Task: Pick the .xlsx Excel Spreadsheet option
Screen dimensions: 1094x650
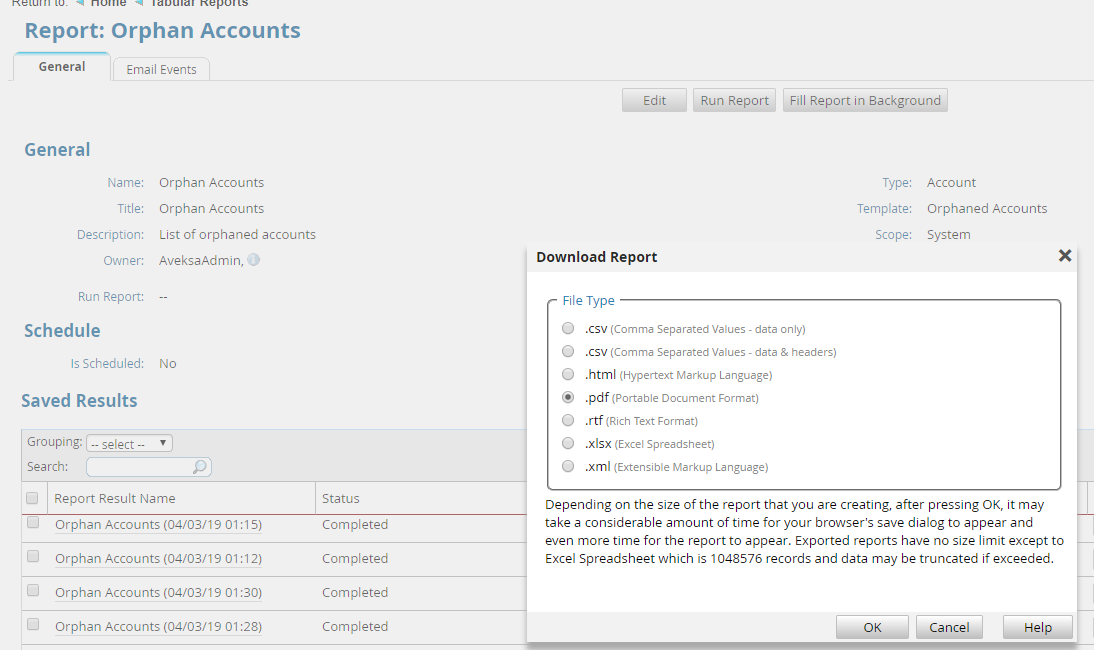Action: (568, 444)
